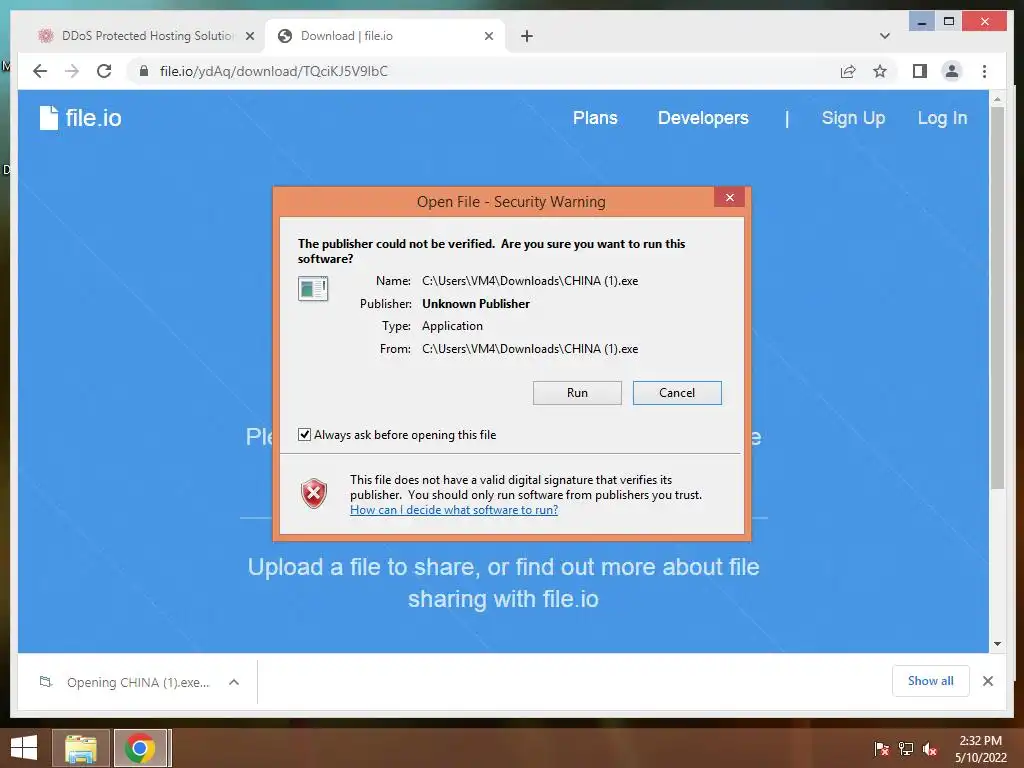Image resolution: width=1024 pixels, height=768 pixels.
Task: Open Chrome three-dot menu
Action: click(x=984, y=71)
